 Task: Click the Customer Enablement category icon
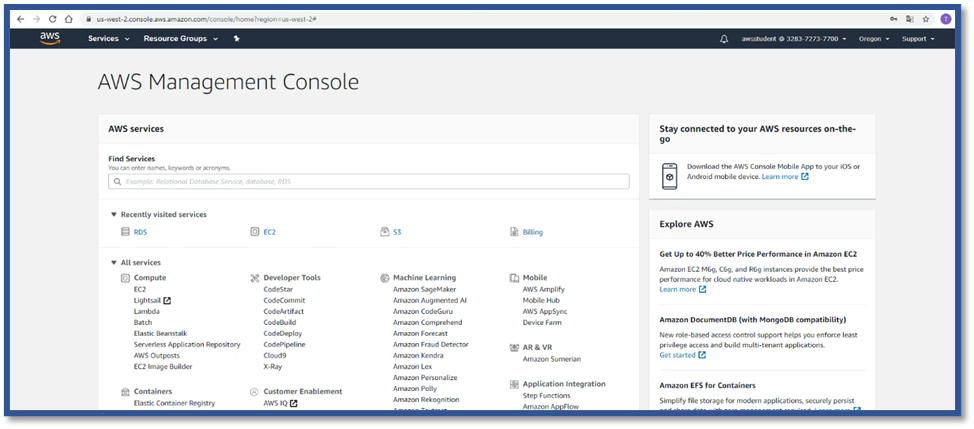255,392
